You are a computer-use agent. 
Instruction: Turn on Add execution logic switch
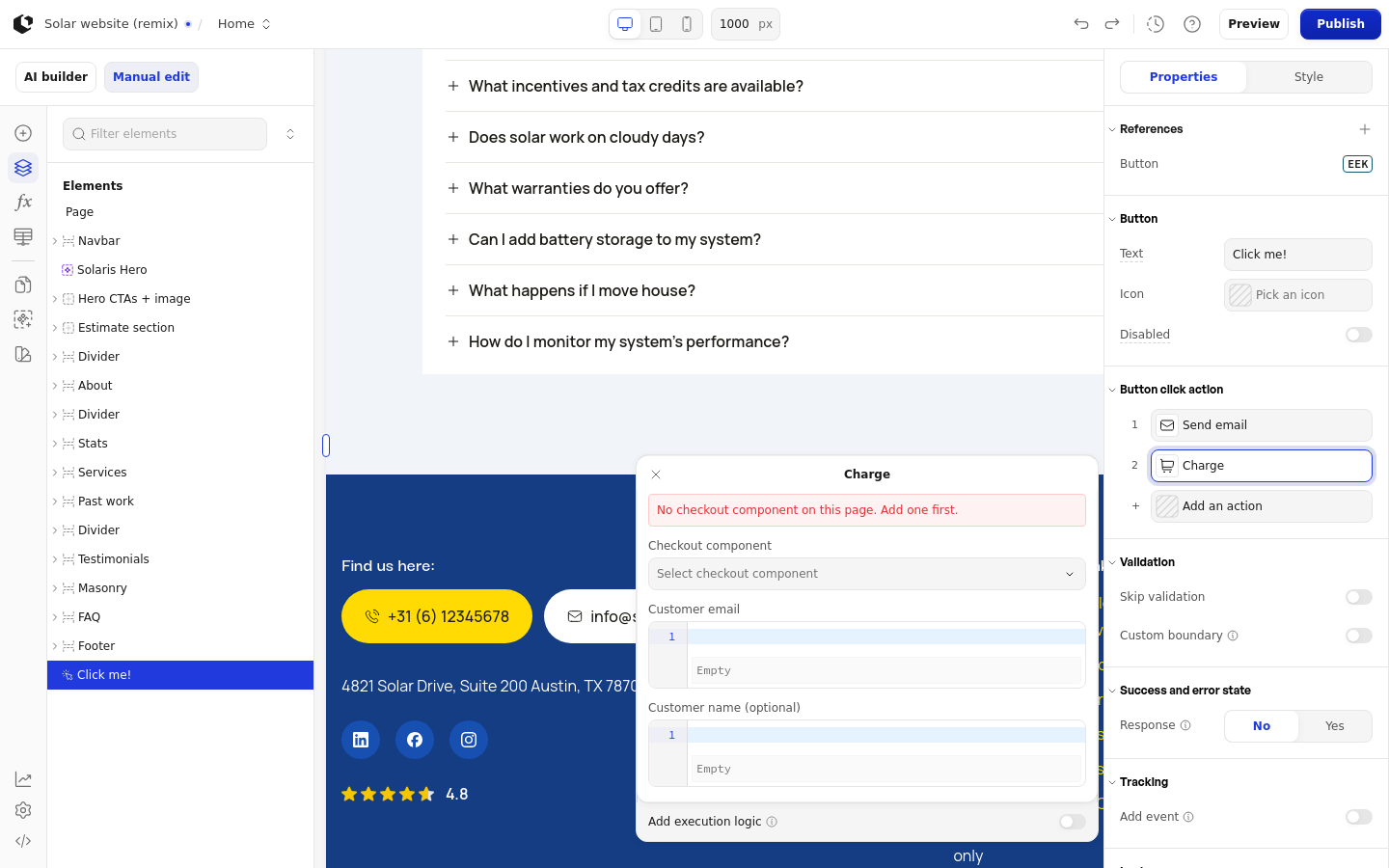[1072, 822]
